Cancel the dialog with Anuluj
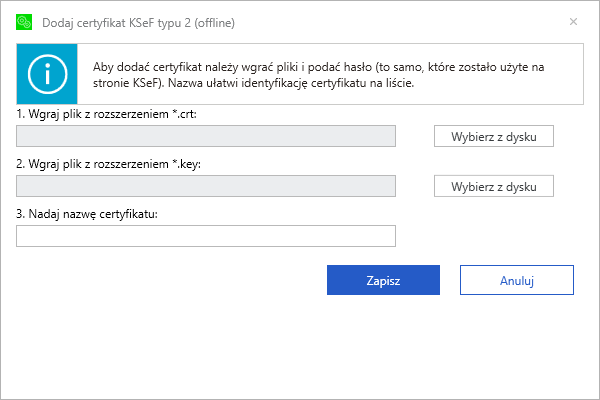600x400 pixels. (516, 280)
